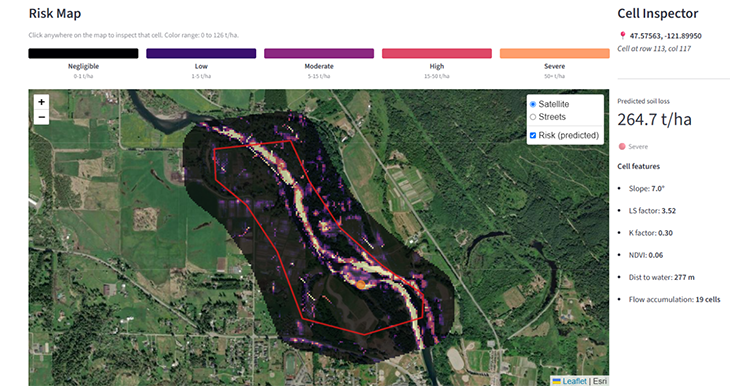Click the dark purple Low legend swatch

(x=201, y=54)
